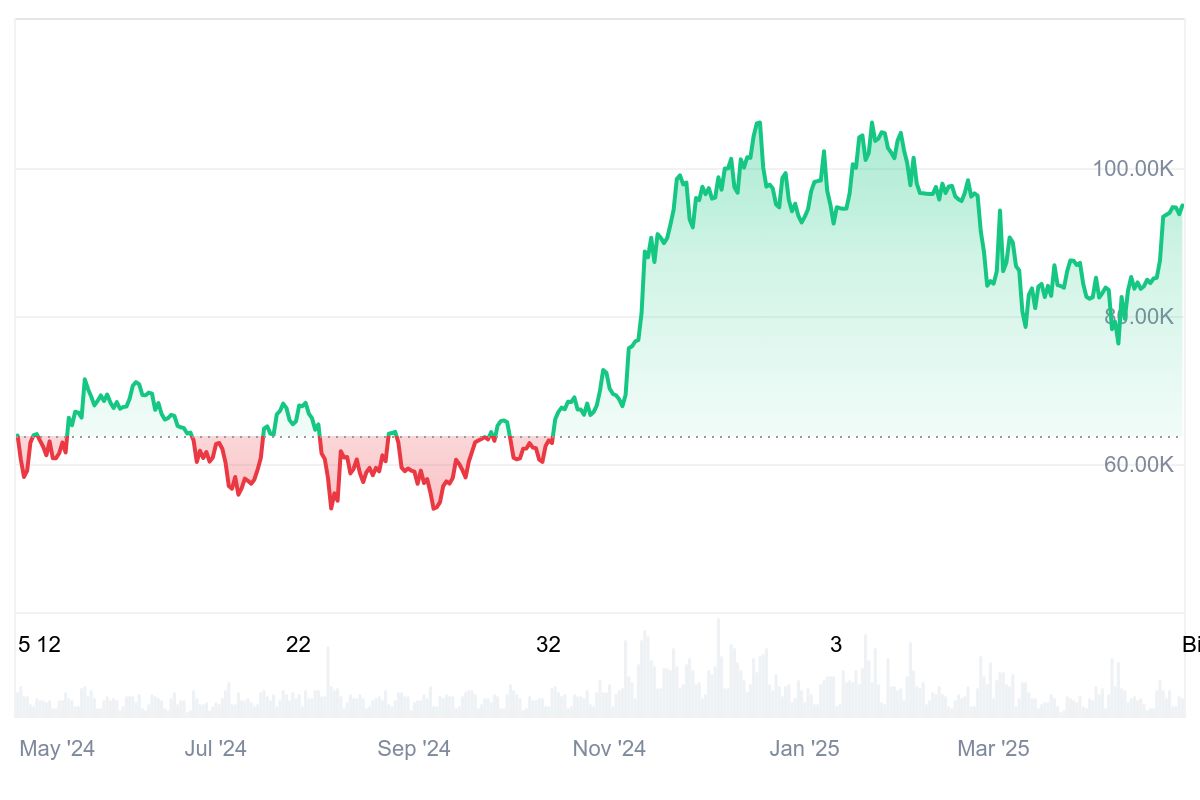Click the May '24 date label
The height and width of the screenshot is (800, 1200).
(x=57, y=749)
